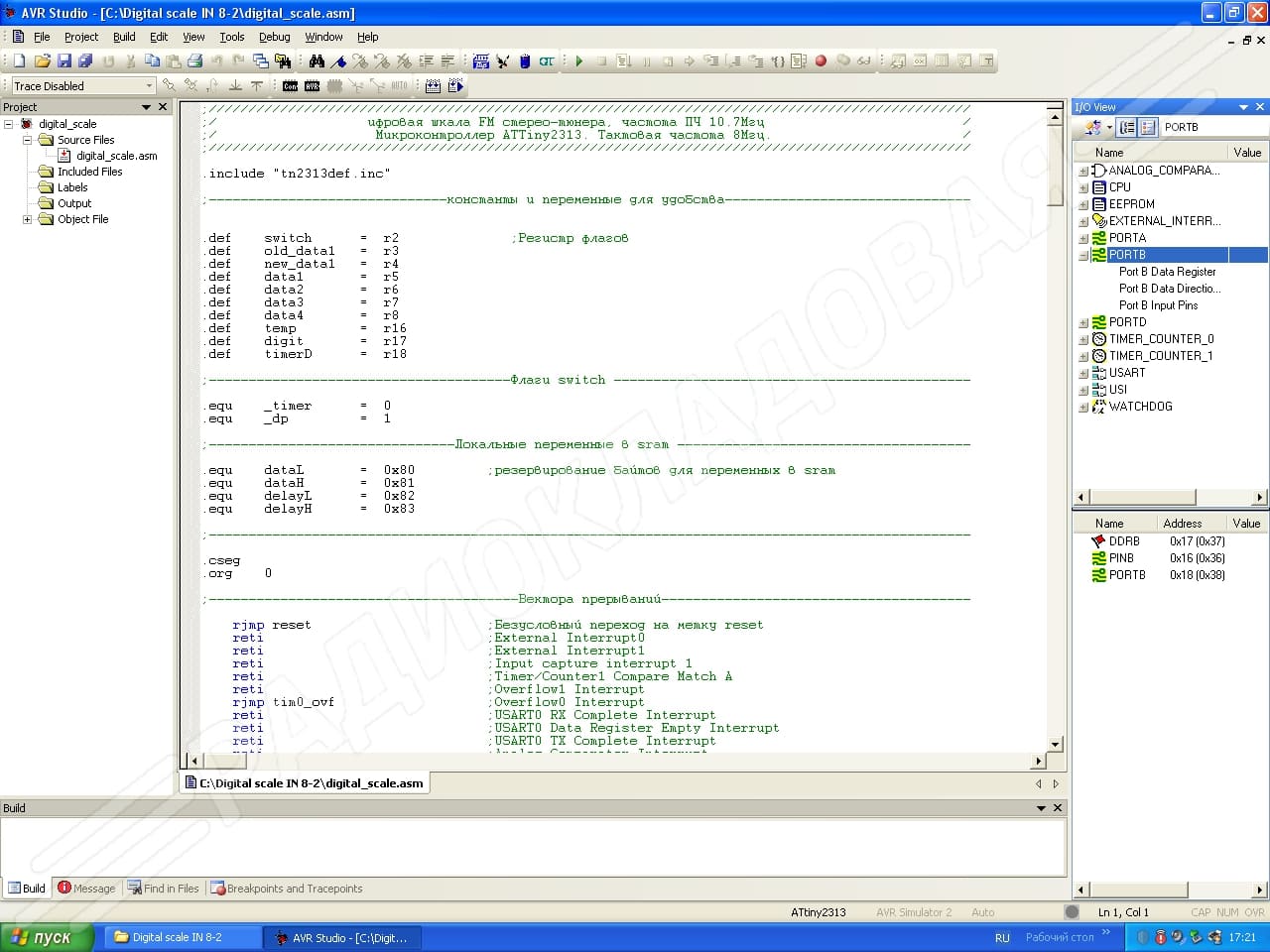Click the Print icon in toolbar

coord(194,61)
